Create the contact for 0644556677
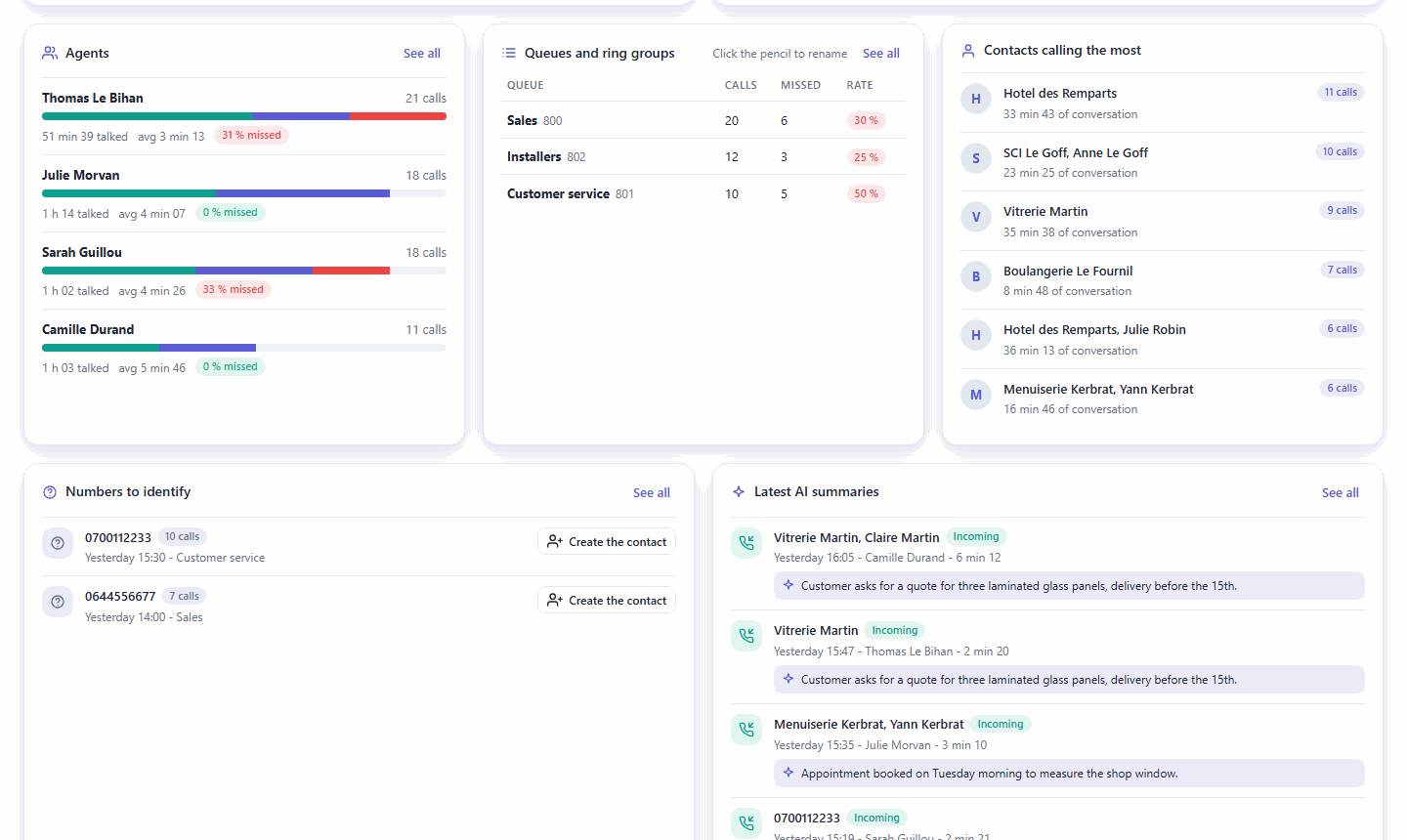The width and height of the screenshot is (1407, 840). tap(607, 601)
